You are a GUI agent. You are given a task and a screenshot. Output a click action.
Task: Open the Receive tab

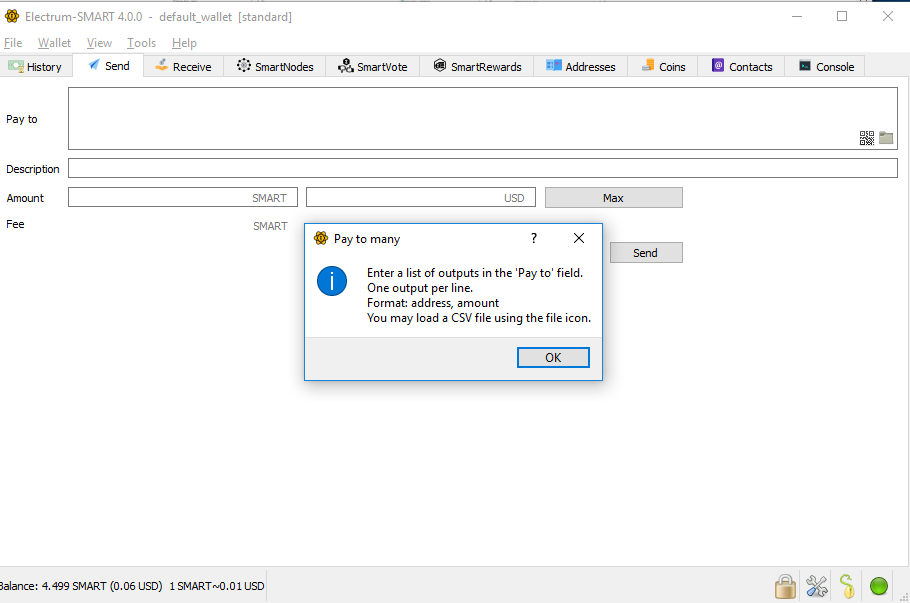pyautogui.click(x=183, y=67)
